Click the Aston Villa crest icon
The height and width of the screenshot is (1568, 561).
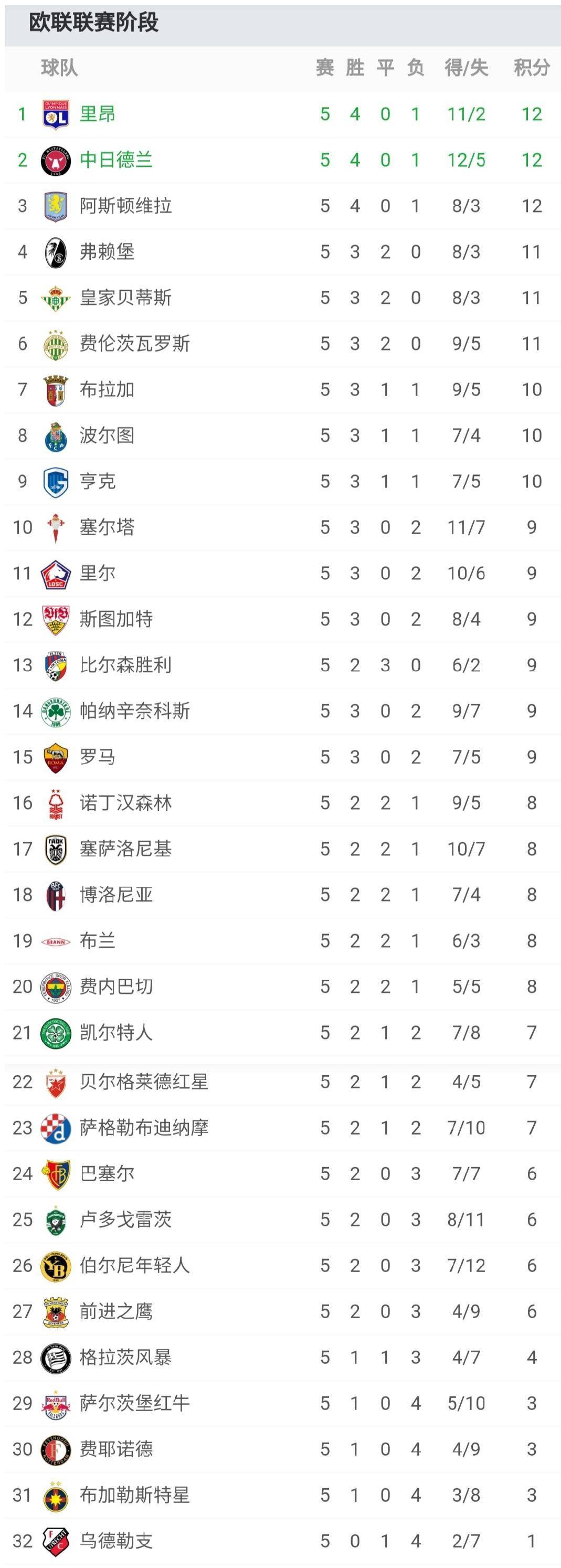pos(56,206)
